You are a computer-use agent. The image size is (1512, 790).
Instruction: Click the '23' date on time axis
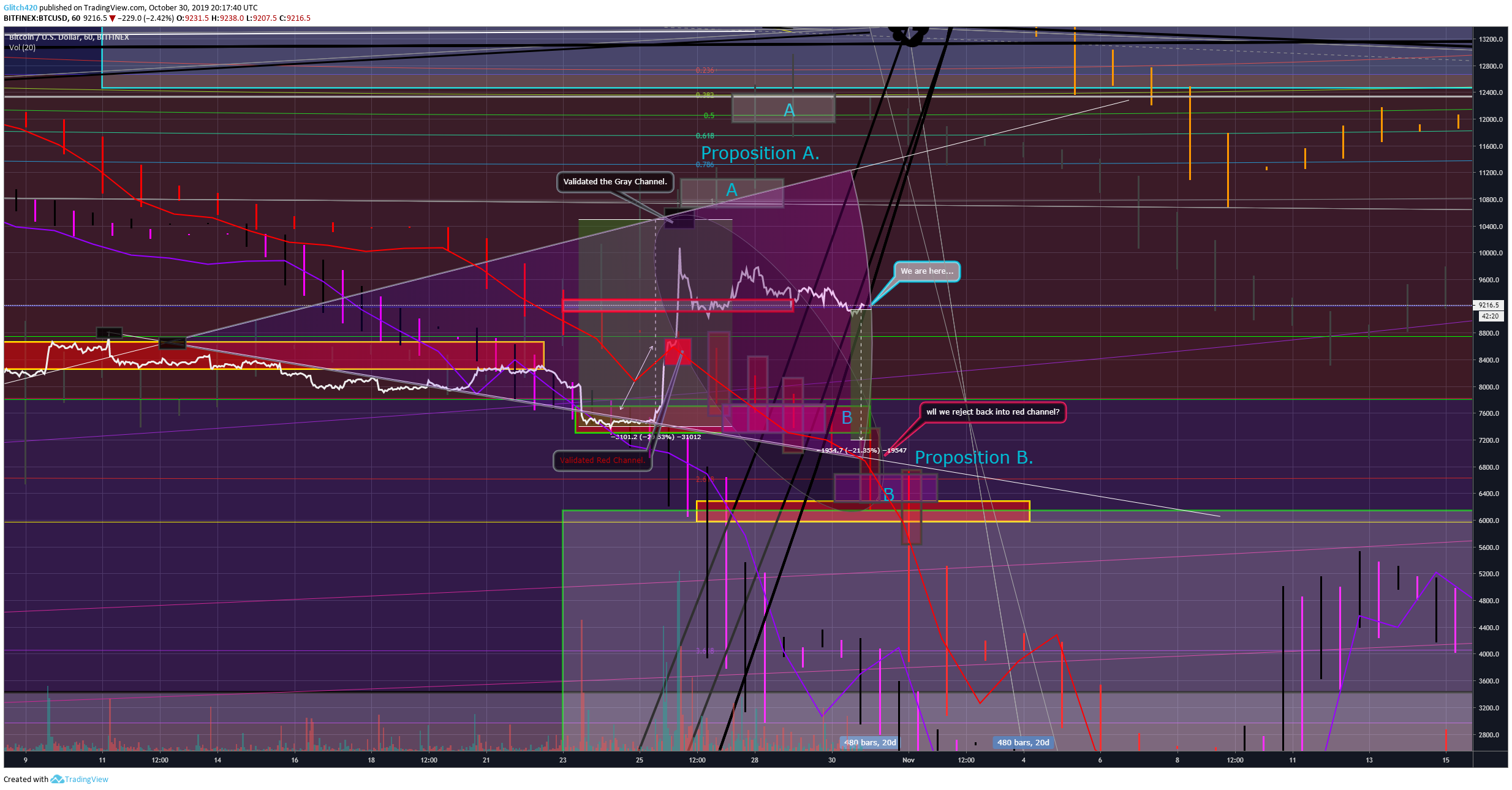click(563, 760)
